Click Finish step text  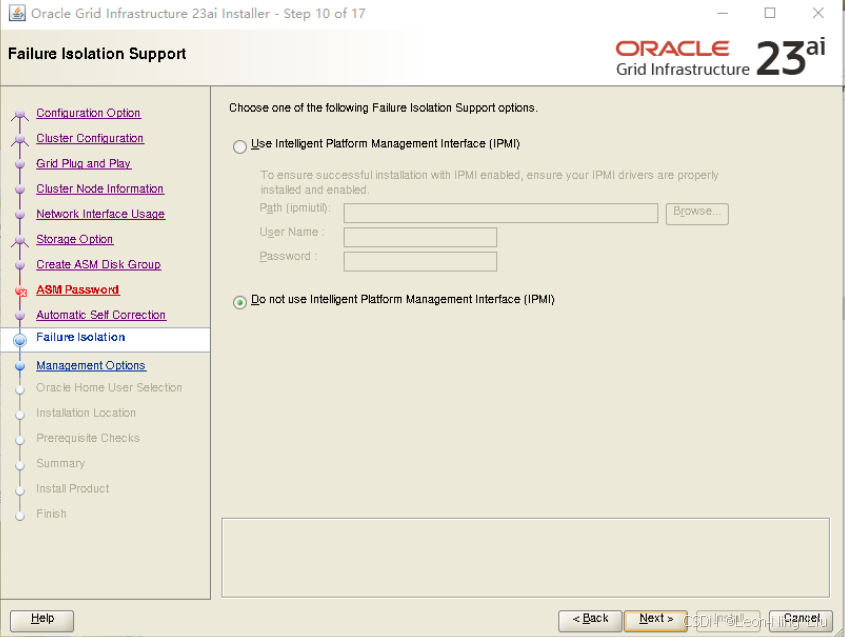point(51,514)
